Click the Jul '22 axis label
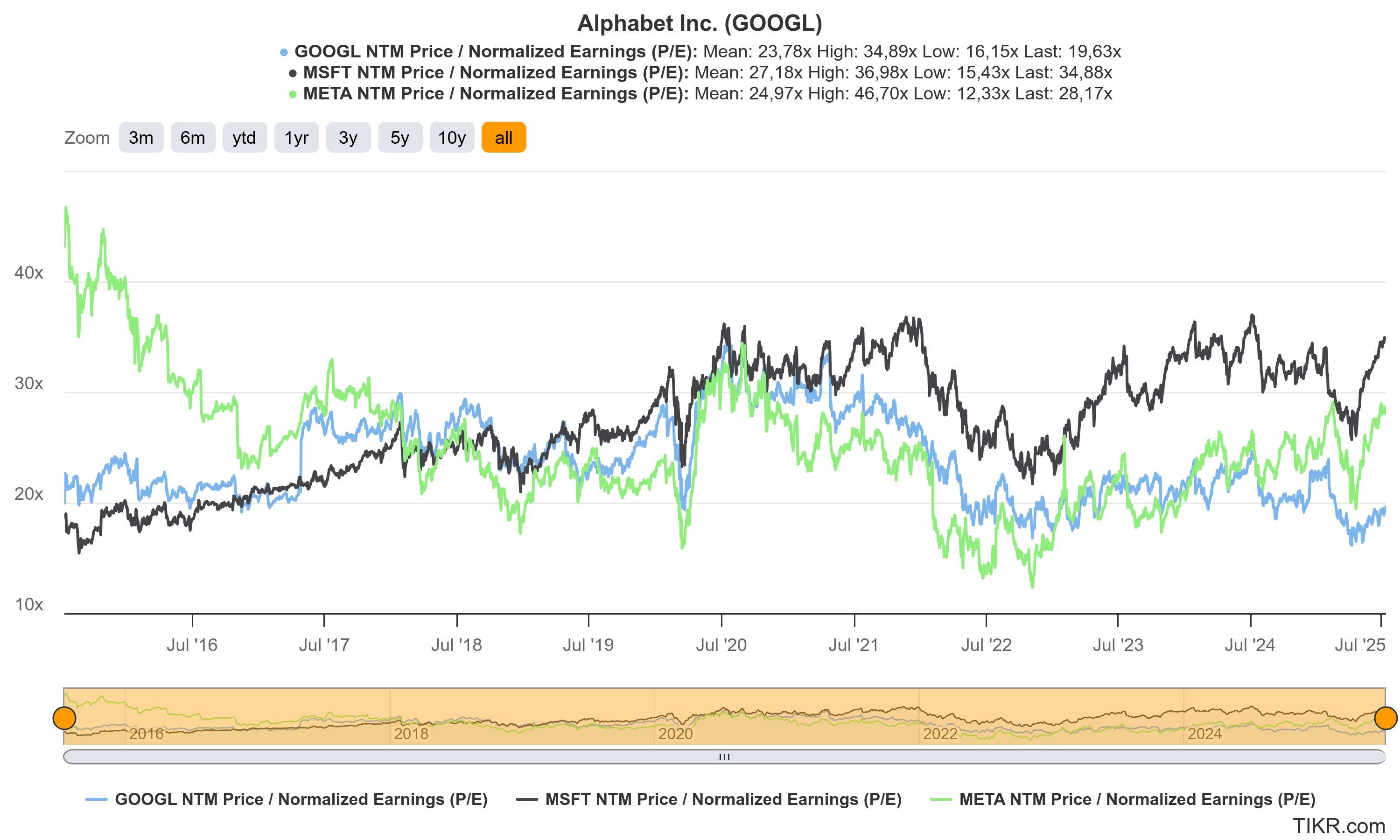This screenshot has width=1400, height=840. point(987,645)
